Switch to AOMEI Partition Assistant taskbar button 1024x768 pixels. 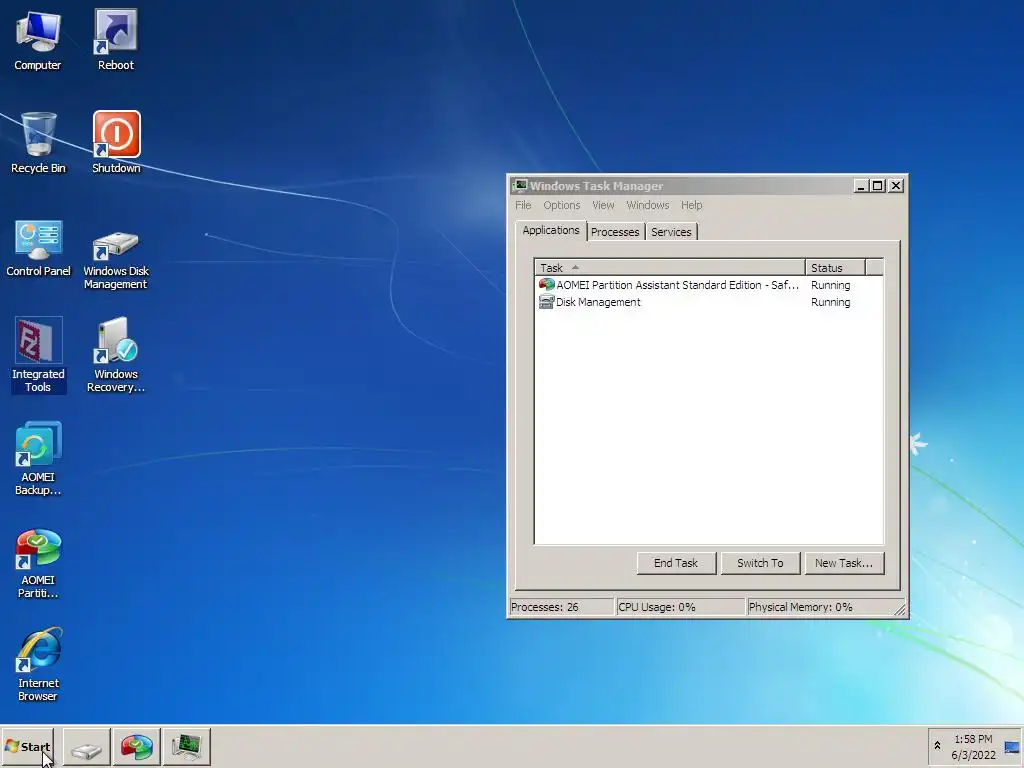point(136,746)
